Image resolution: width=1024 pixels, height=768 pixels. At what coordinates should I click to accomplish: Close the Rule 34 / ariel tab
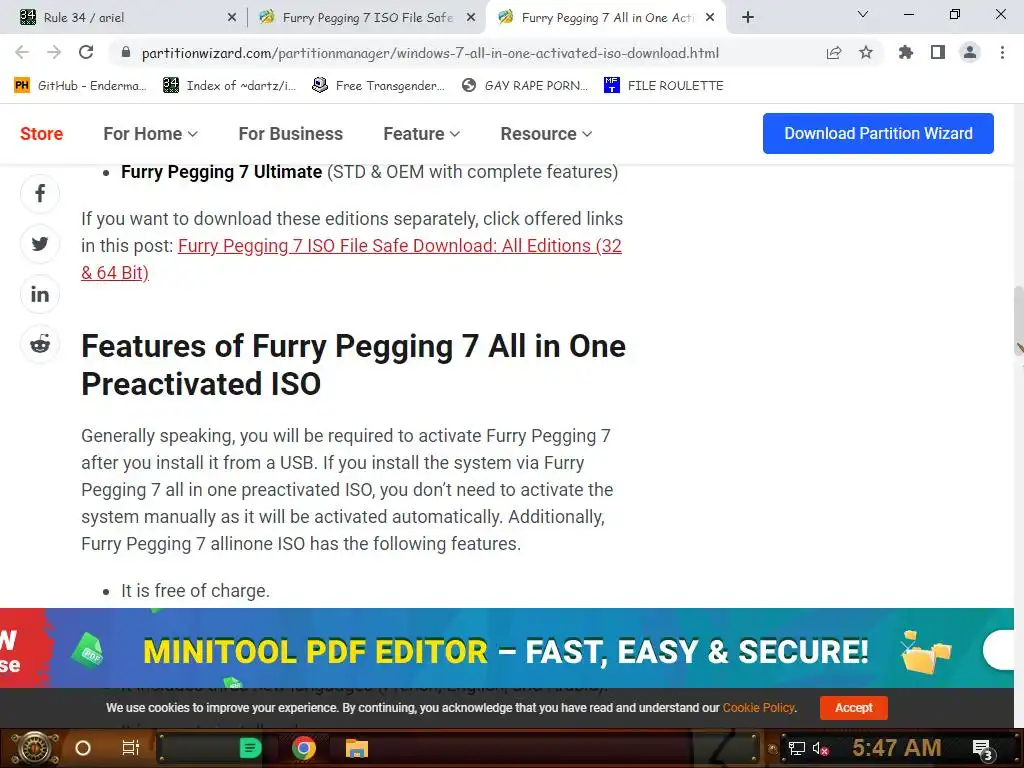232,18
